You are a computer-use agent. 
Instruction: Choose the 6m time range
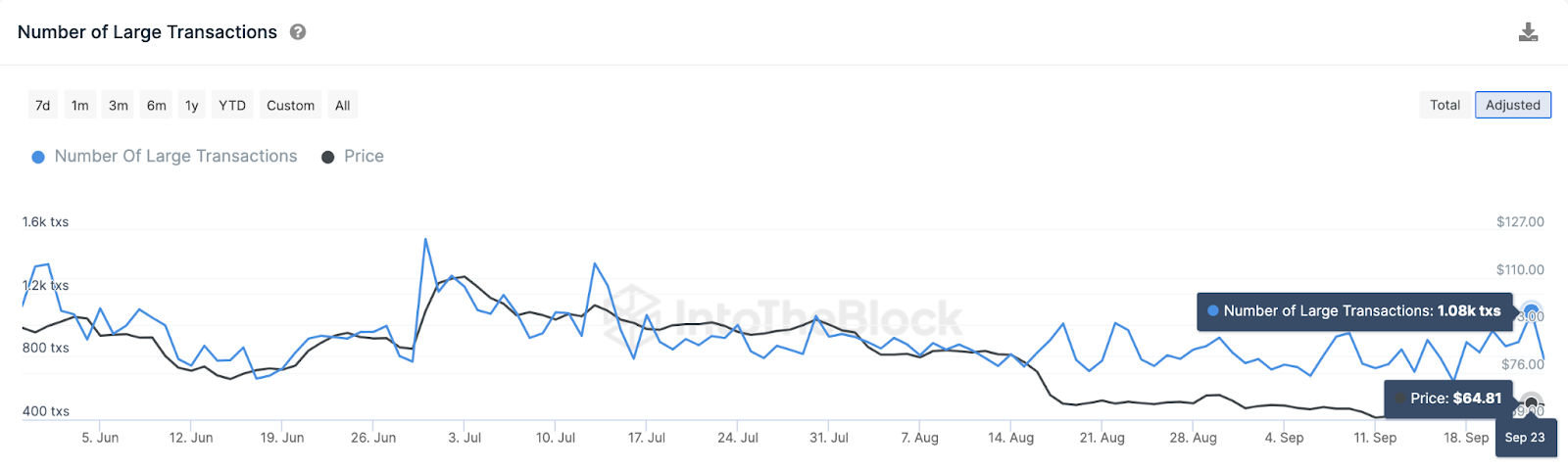coord(157,105)
